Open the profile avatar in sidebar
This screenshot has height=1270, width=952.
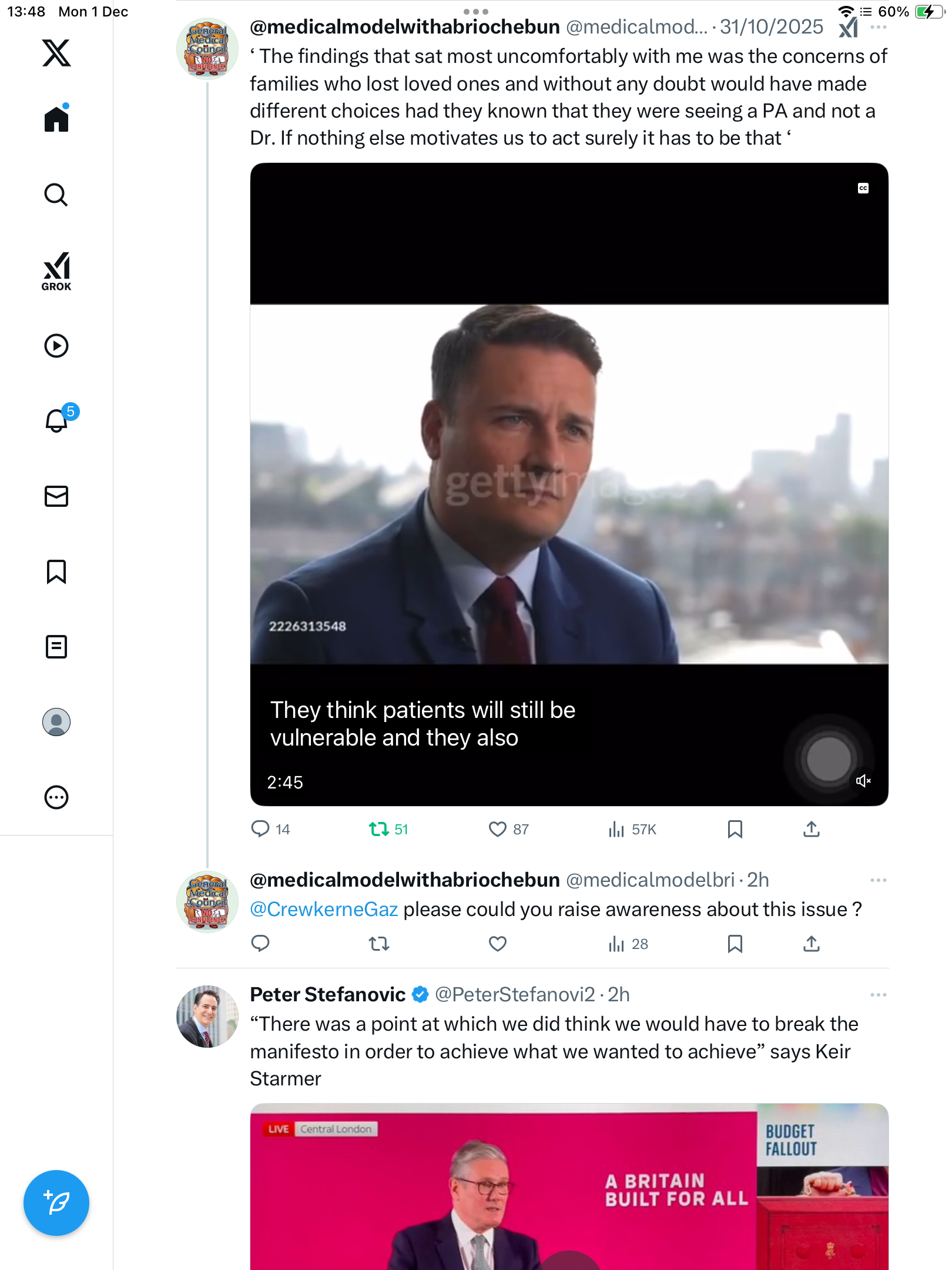point(56,722)
